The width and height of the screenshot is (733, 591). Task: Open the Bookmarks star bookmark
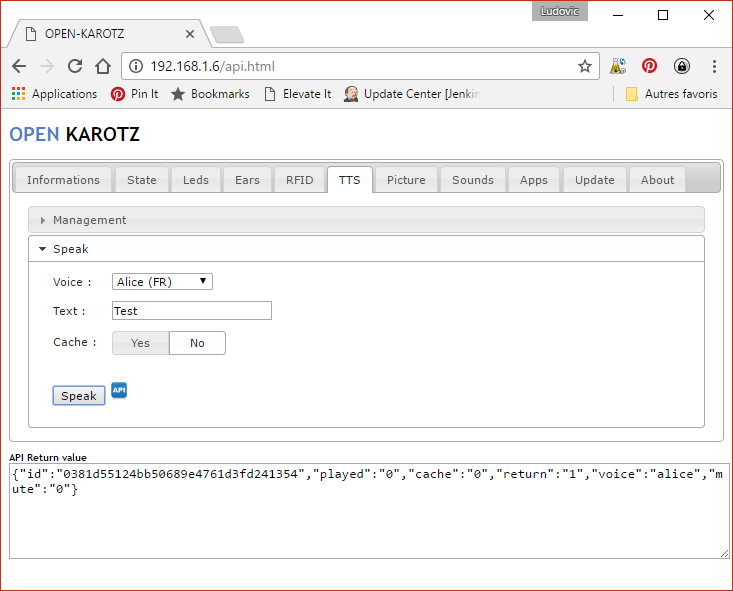(210, 94)
